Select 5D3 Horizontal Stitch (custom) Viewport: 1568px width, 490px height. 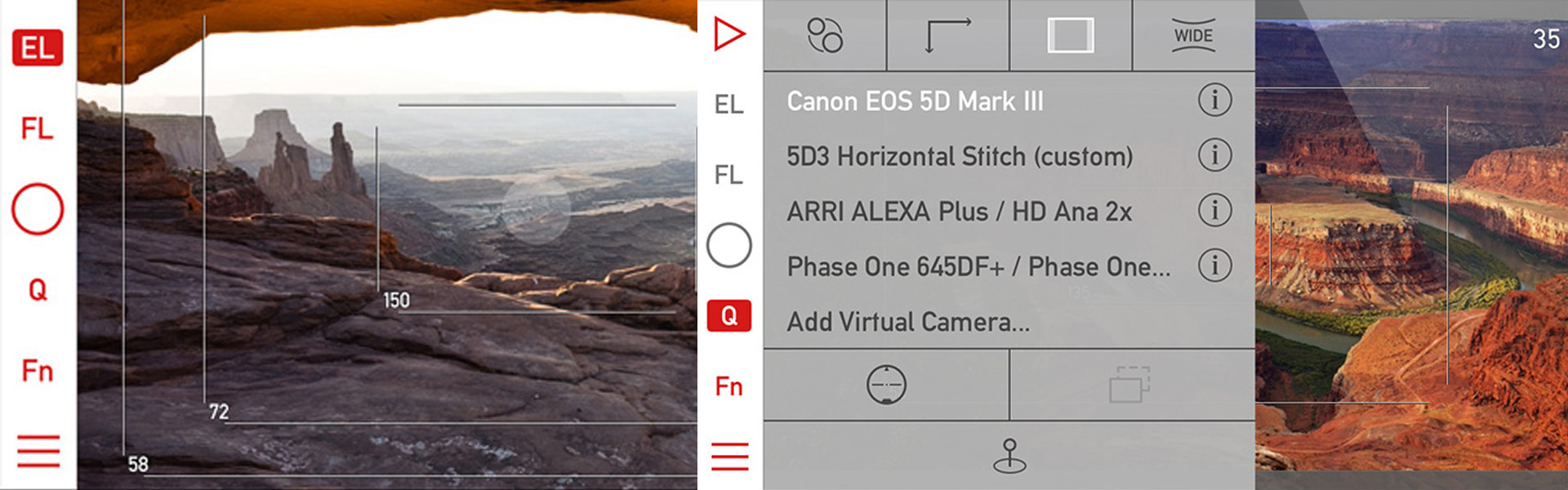(960, 156)
